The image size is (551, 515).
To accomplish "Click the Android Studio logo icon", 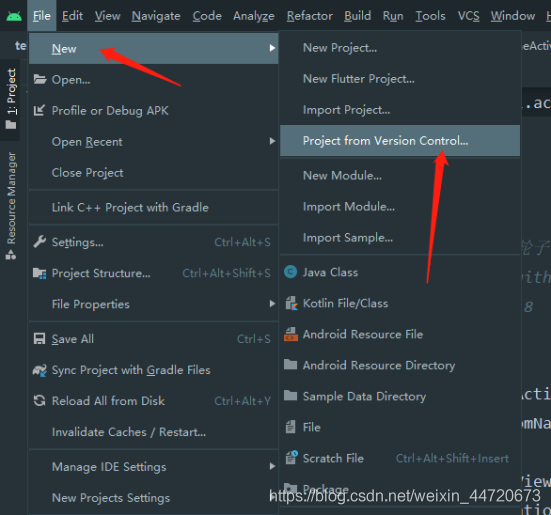I will click(x=14, y=16).
